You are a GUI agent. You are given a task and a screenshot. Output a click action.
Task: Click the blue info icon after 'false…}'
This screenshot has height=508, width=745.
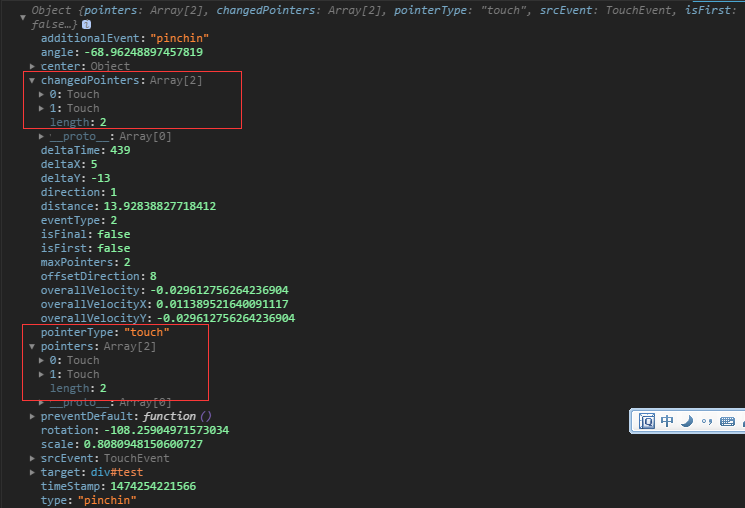click(86, 23)
